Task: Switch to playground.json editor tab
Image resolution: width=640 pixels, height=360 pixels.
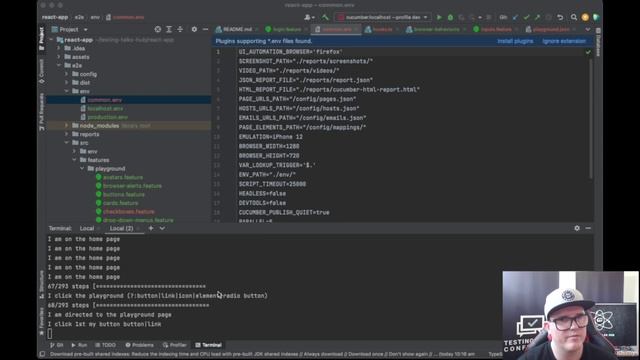Action: pos(551,29)
